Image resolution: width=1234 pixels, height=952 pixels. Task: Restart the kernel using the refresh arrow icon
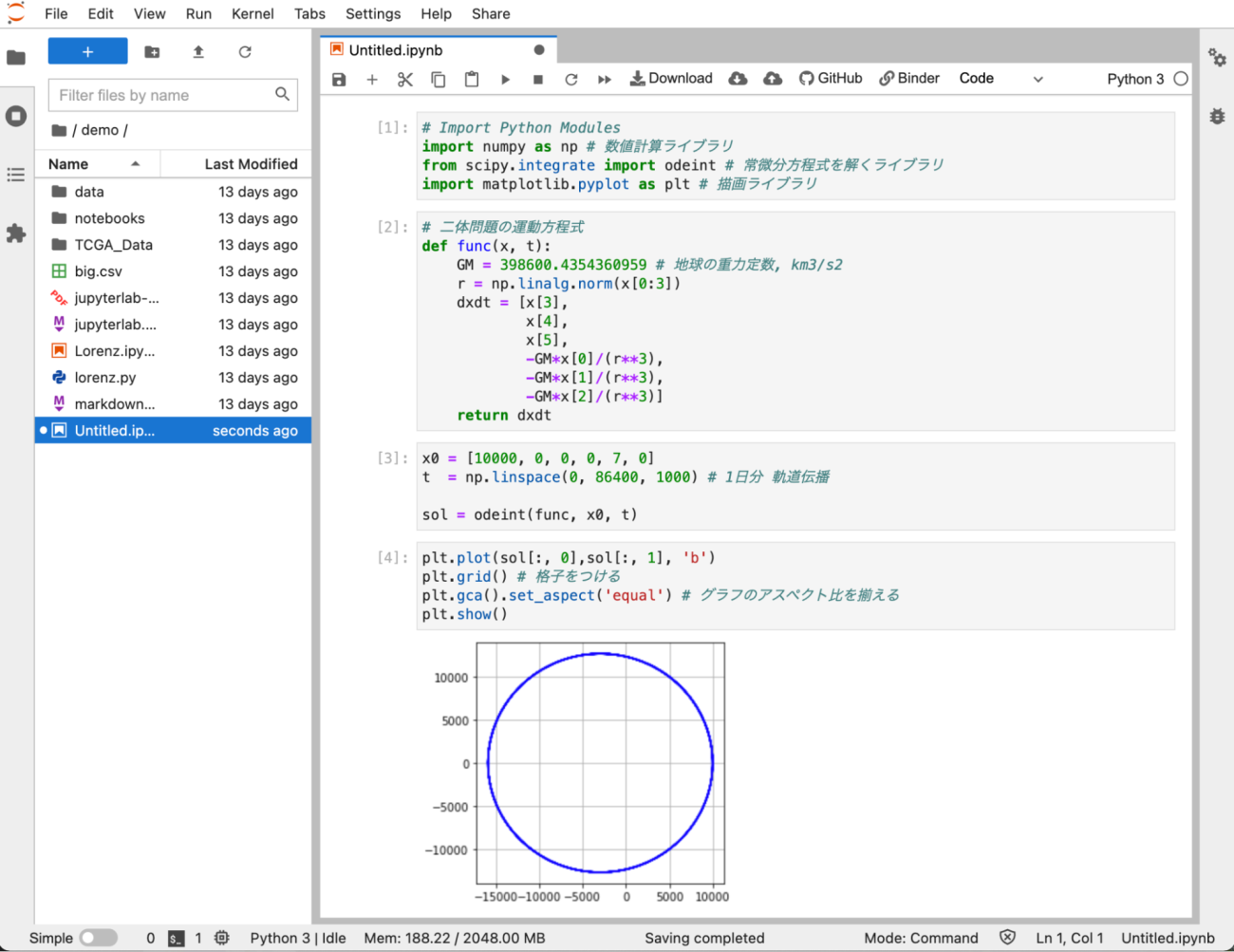coord(571,80)
